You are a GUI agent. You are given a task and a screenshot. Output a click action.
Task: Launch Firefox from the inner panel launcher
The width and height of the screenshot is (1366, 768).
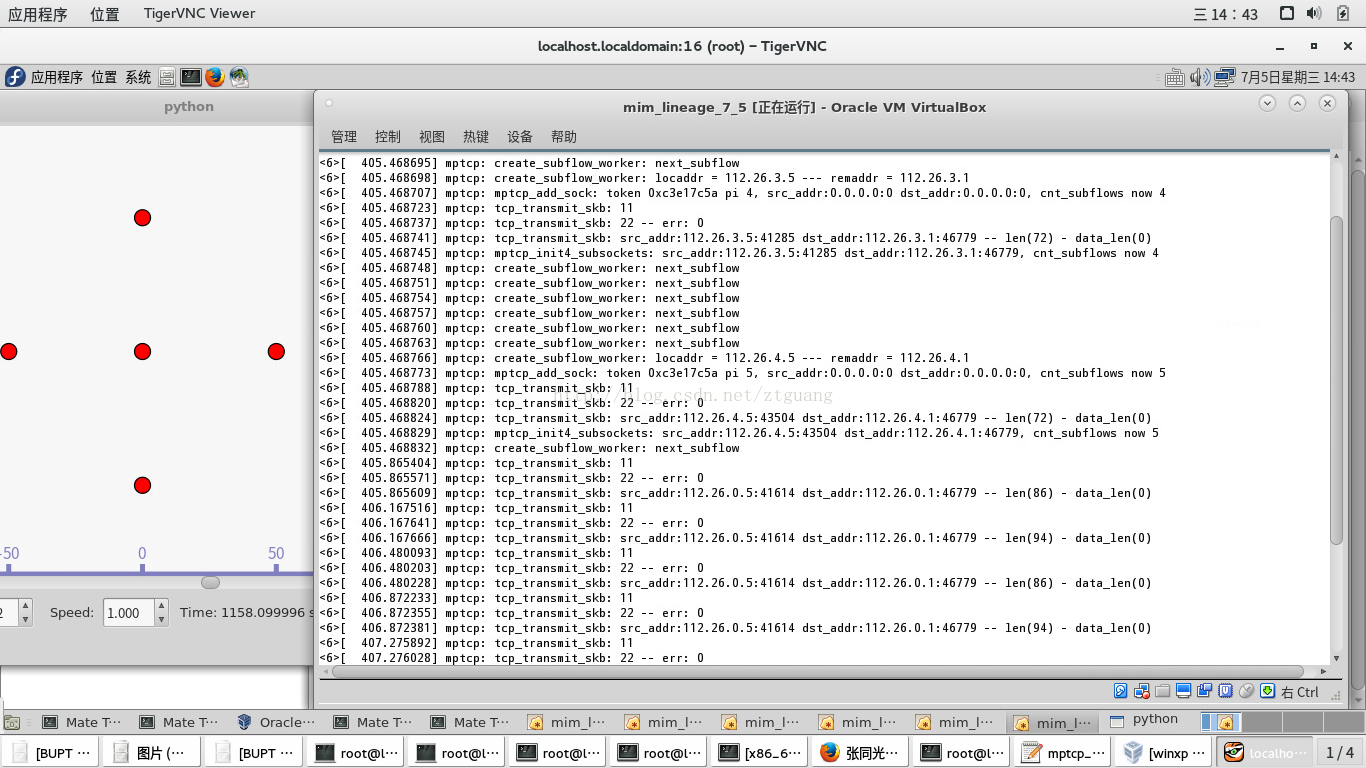[x=215, y=77]
